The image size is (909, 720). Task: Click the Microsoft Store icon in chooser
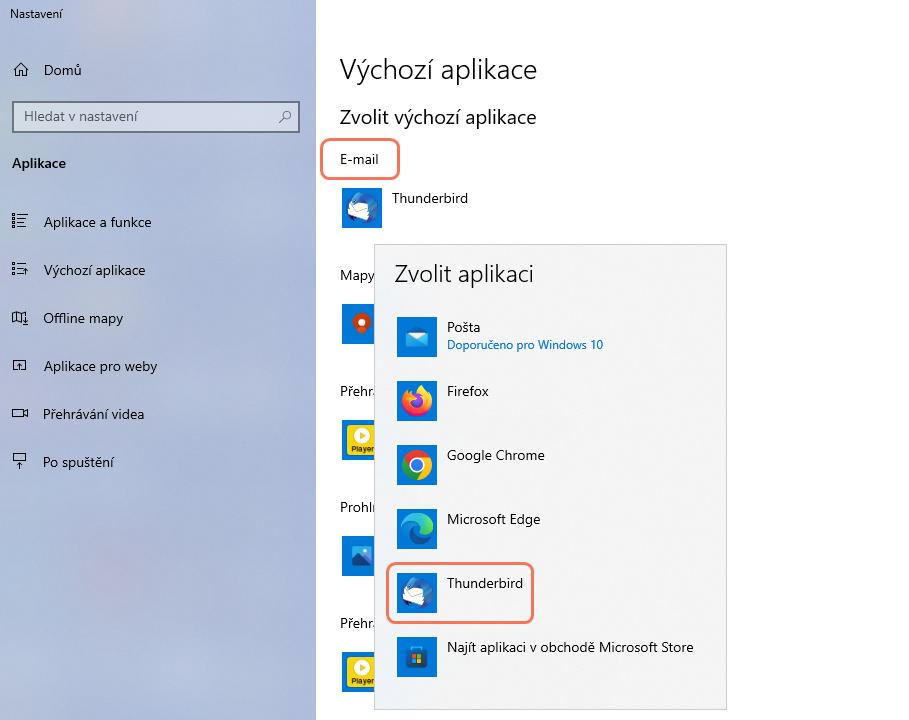point(417,657)
